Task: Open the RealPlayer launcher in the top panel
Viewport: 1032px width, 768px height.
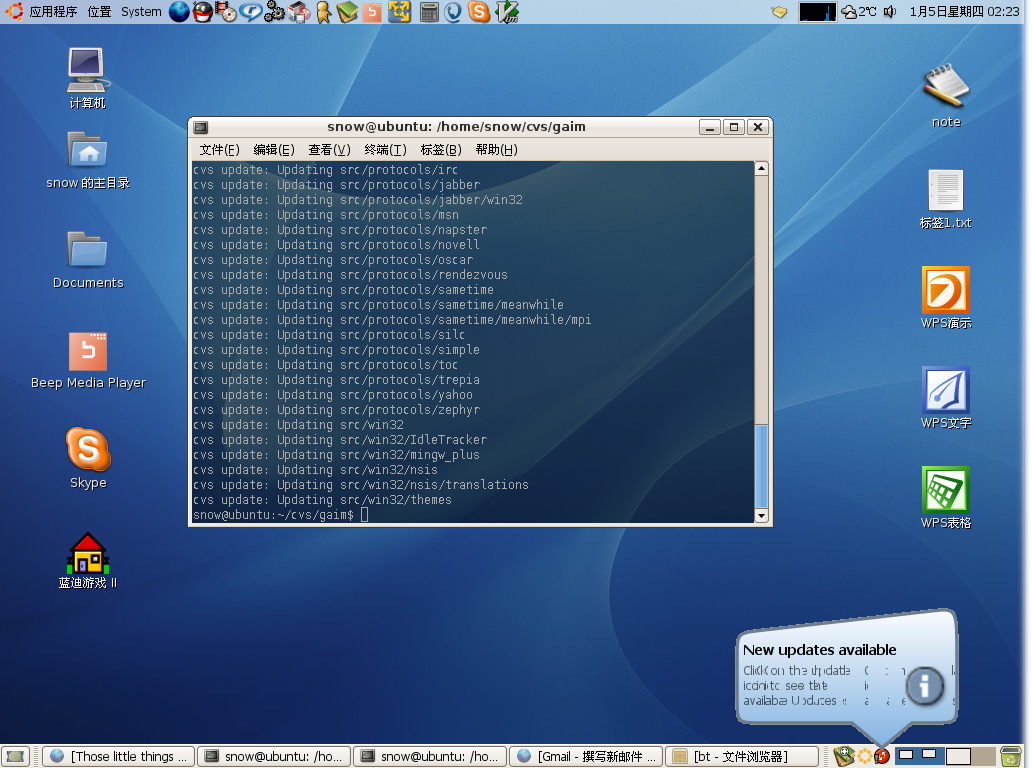Action: click(x=250, y=12)
